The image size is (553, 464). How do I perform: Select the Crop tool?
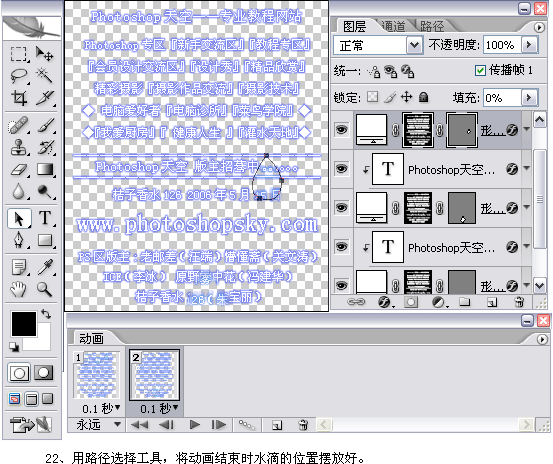tap(18, 97)
